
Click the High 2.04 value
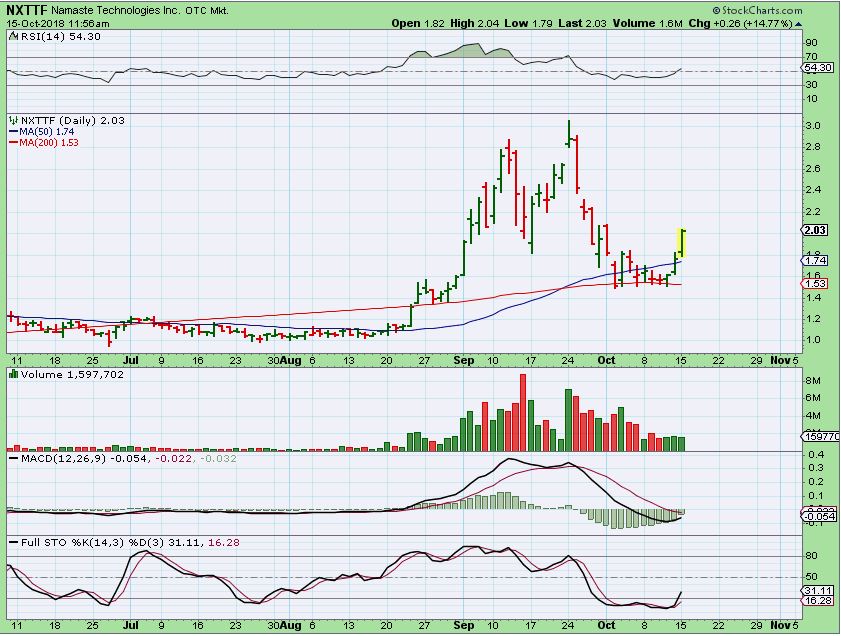(x=475, y=24)
